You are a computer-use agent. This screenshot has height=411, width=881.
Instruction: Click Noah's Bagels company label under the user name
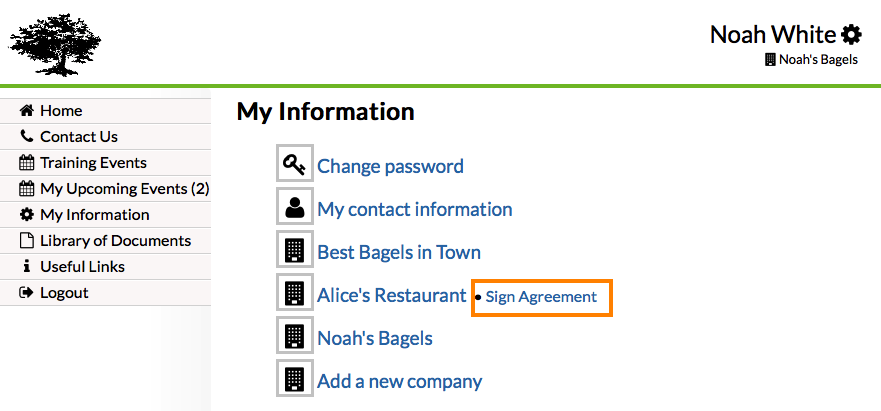[817, 60]
